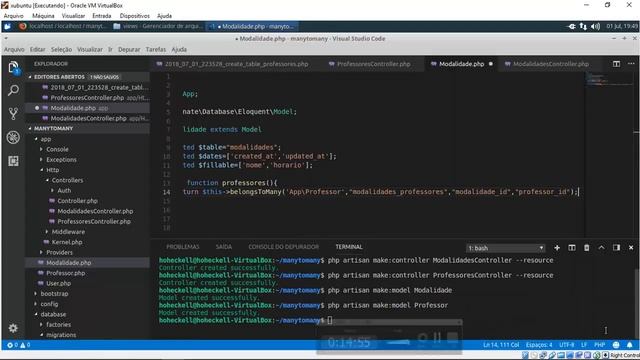Click the network indicator in Ubuntu panel
Viewport: 640px width, 360px height.
[583, 26]
